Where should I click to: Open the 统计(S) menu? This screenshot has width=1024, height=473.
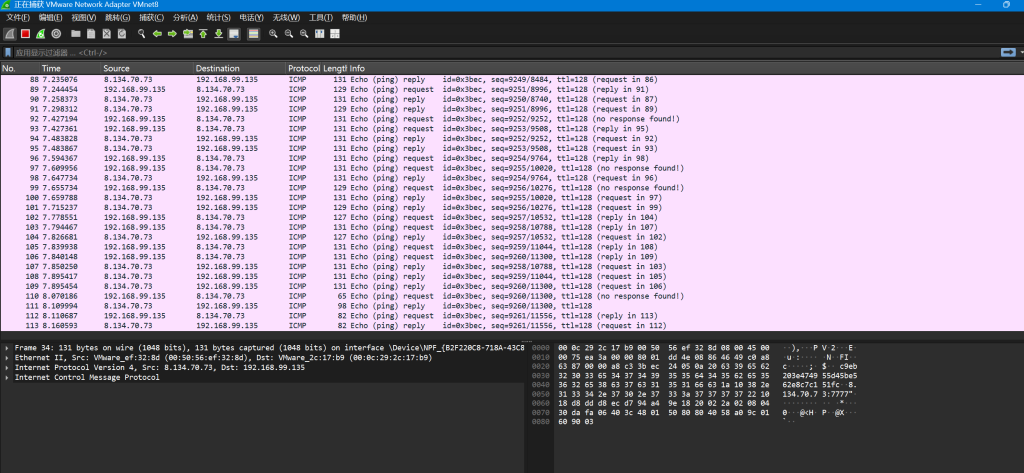[218, 18]
